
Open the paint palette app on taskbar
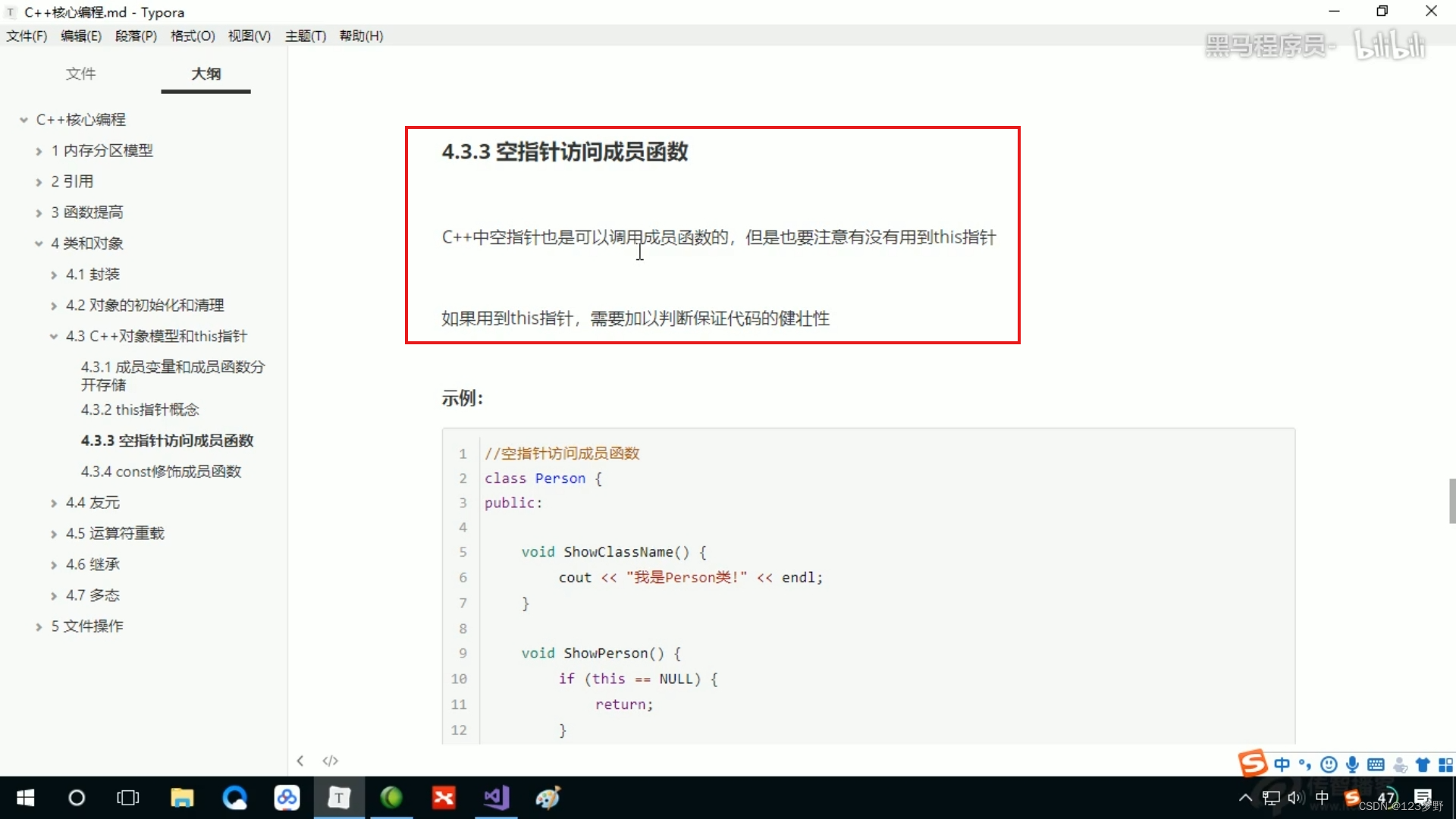click(548, 798)
